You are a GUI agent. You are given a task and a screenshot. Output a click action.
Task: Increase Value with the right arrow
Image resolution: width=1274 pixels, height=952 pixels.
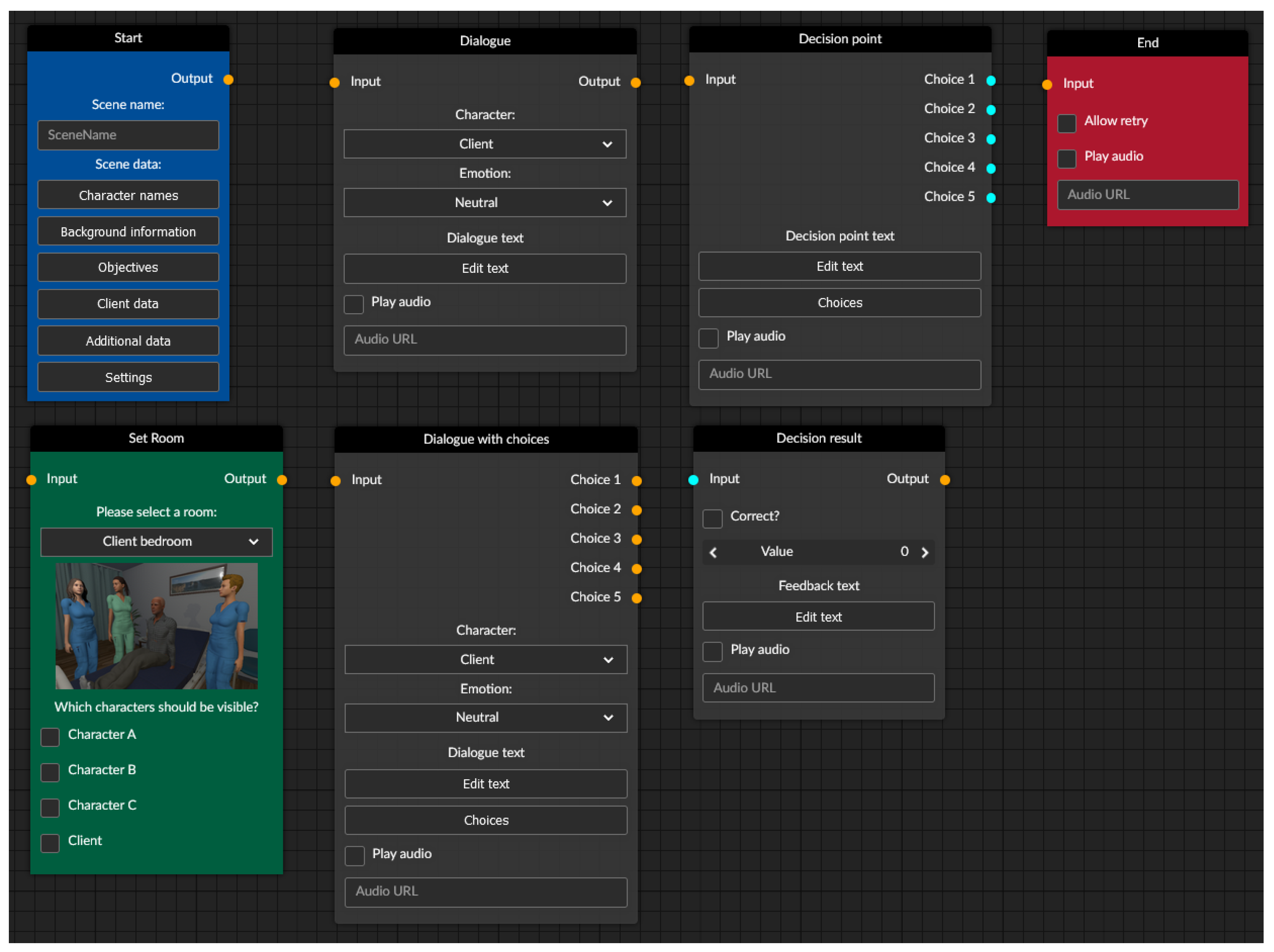point(925,552)
